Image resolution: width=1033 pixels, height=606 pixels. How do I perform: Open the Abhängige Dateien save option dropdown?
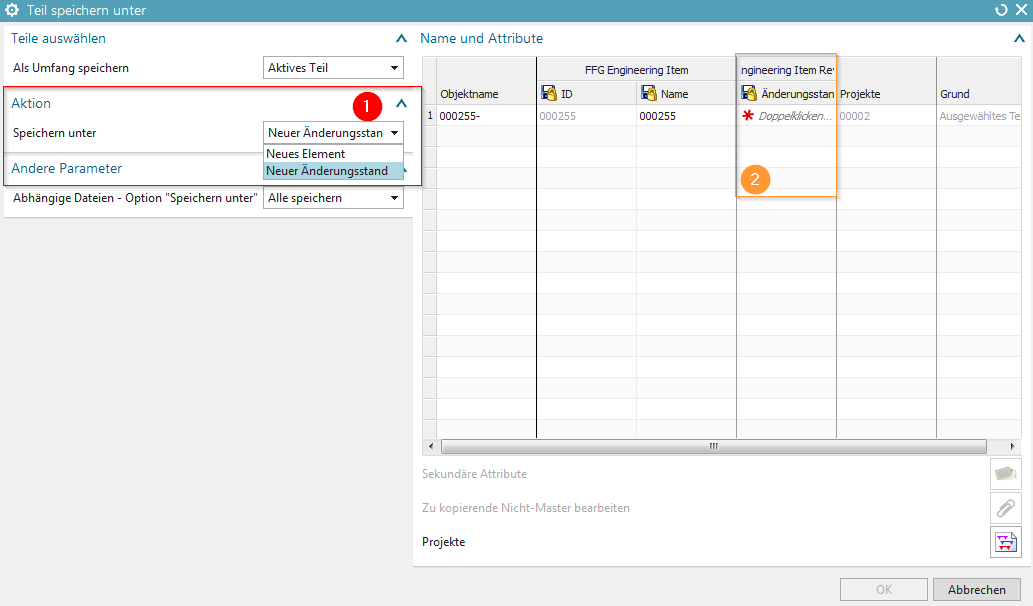(334, 198)
